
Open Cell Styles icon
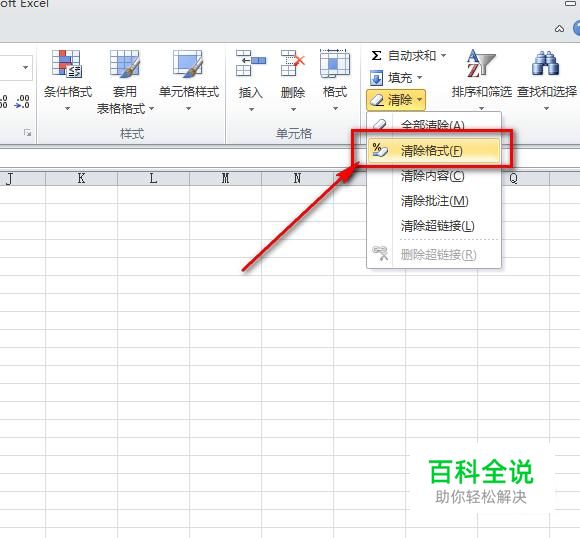[x=188, y=64]
